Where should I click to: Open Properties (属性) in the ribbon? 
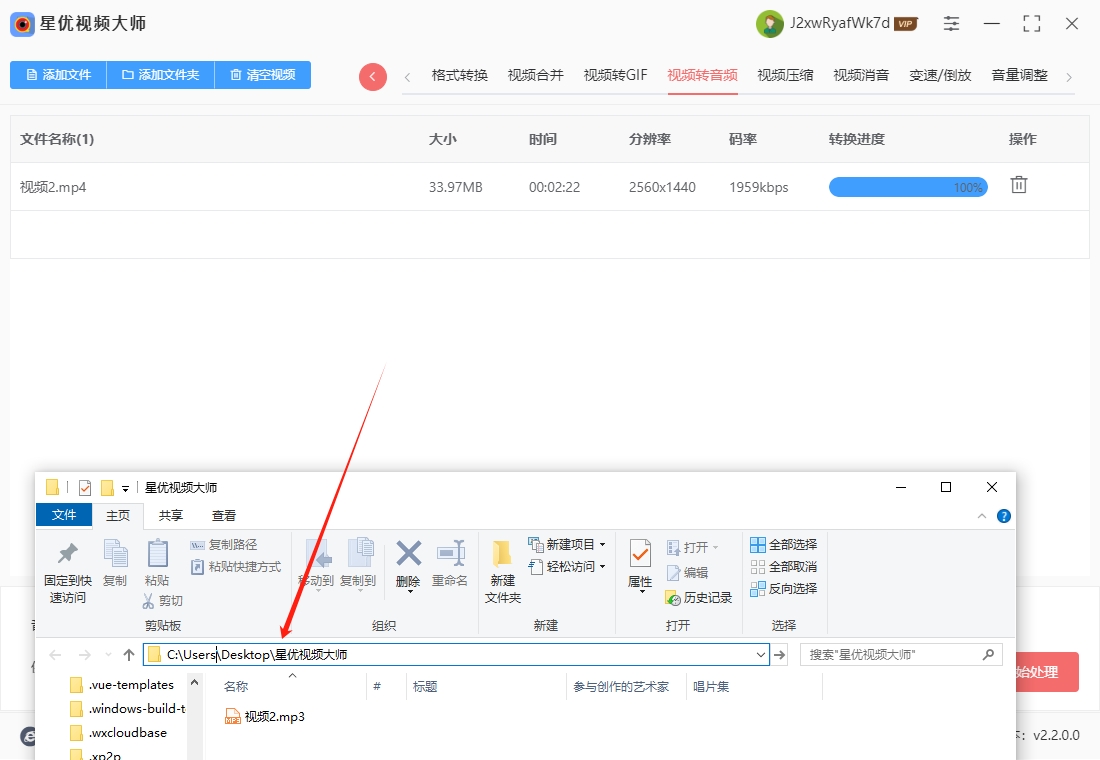[x=640, y=566]
